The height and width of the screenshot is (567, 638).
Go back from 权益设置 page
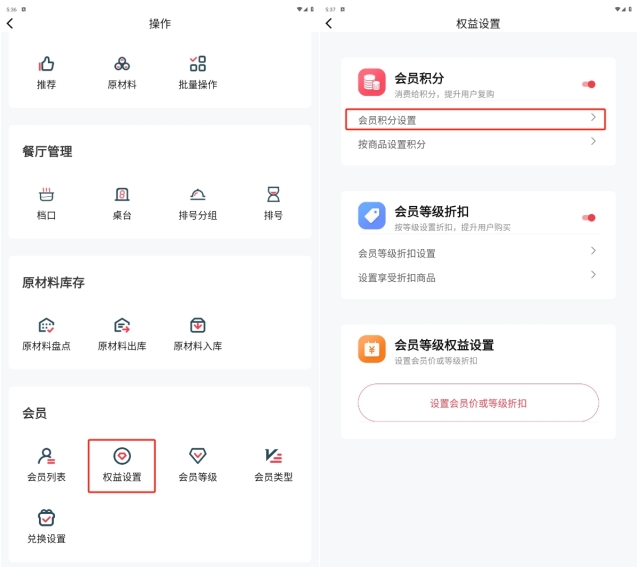[329, 23]
